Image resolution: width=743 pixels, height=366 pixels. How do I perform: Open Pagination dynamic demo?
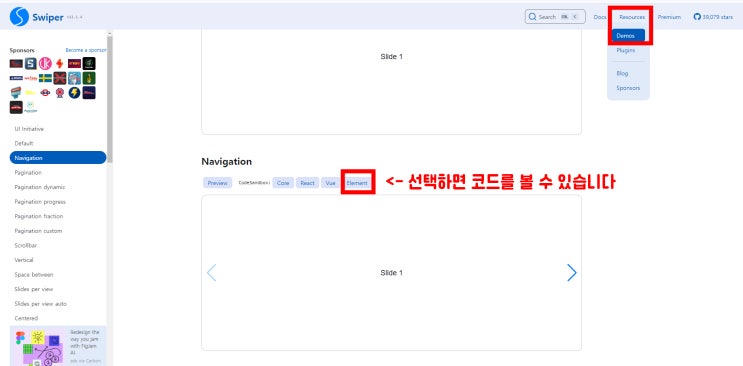[40, 187]
